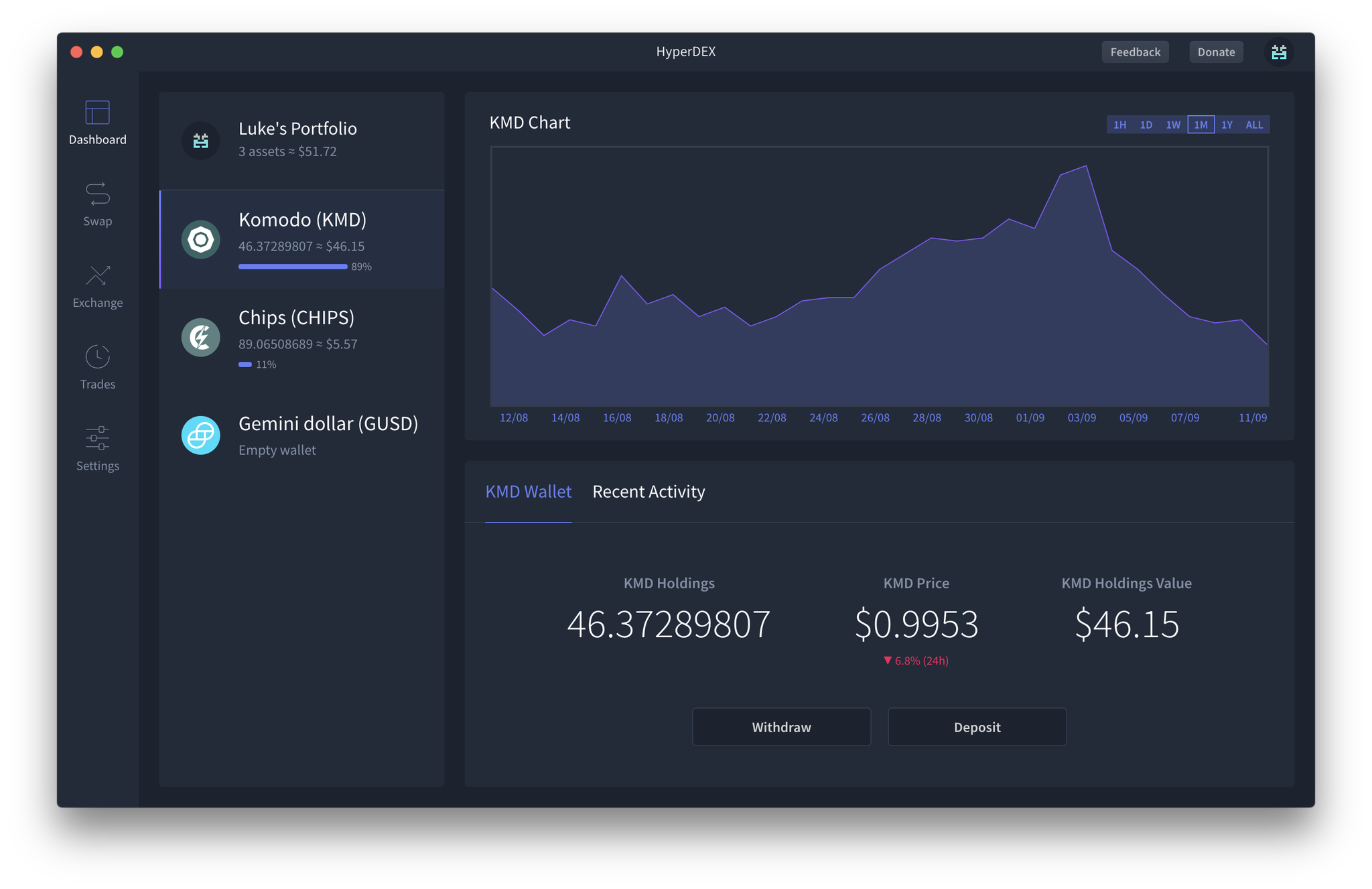
Task: Click Komodo's 89% allocation bar
Action: click(293, 267)
